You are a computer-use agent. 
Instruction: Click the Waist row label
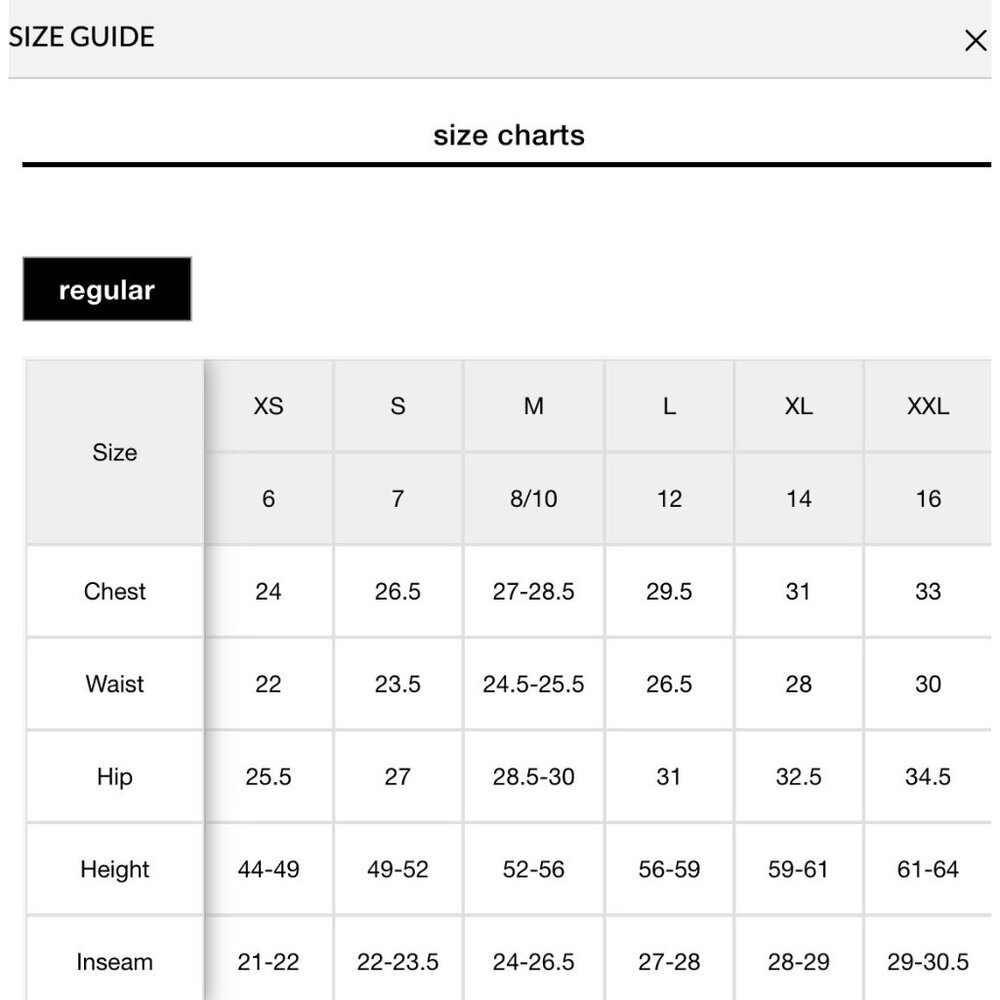tap(115, 684)
